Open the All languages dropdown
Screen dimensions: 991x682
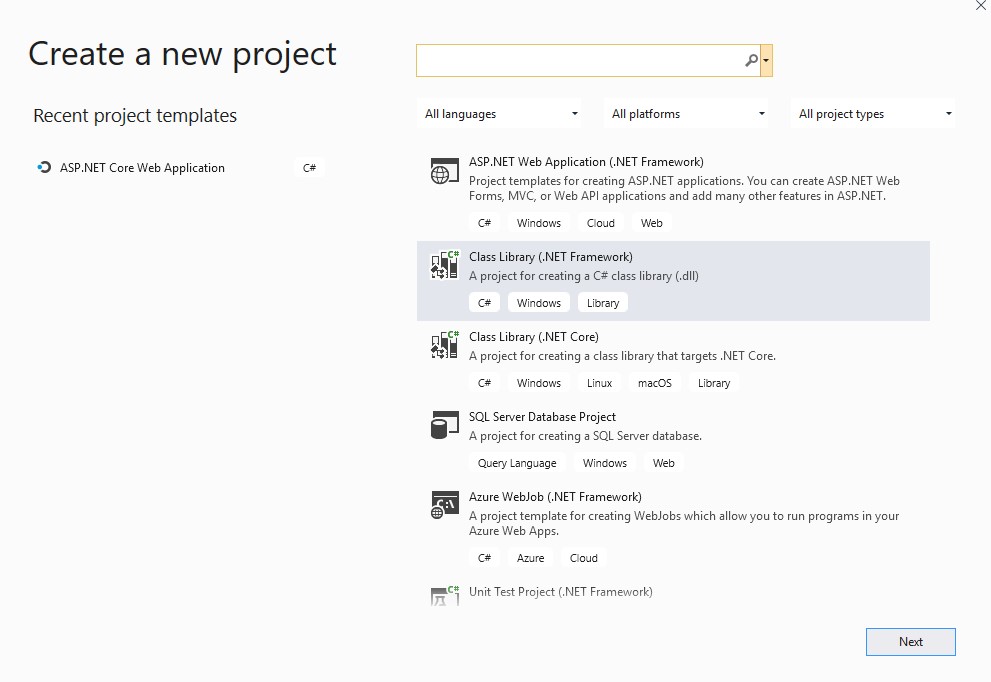coord(500,114)
